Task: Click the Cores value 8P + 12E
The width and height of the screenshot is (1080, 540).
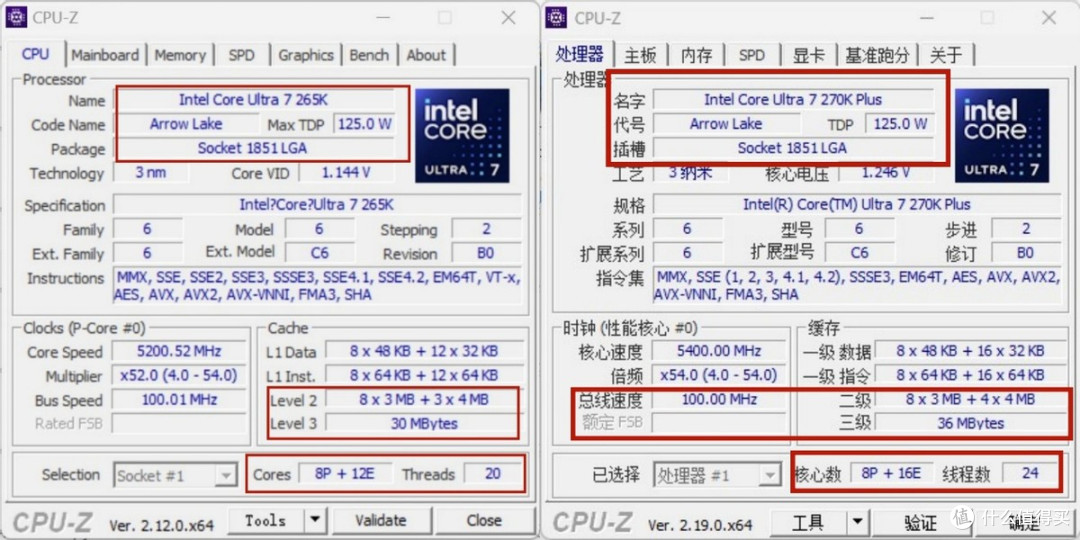Action: point(344,474)
